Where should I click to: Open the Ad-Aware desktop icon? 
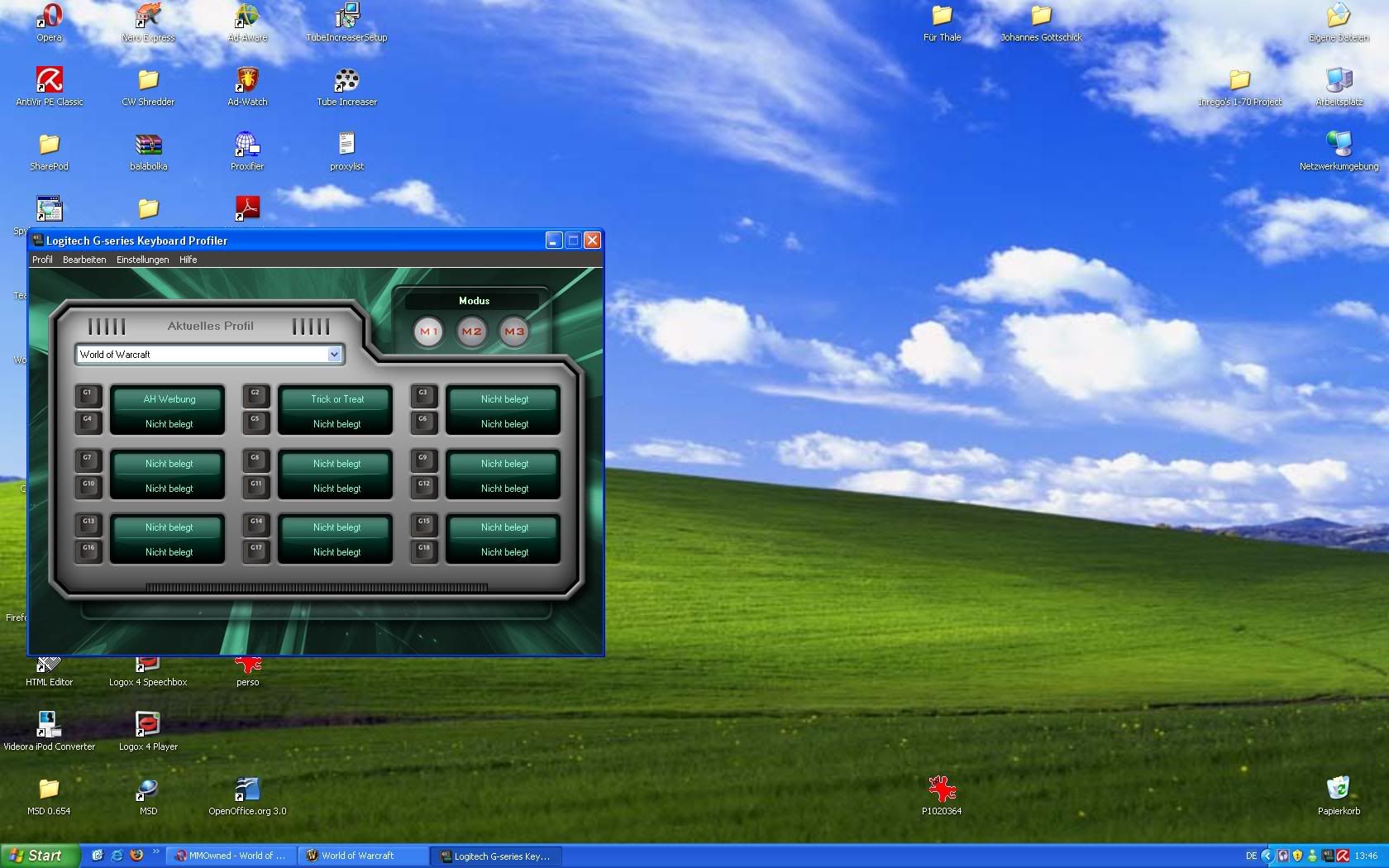pyautogui.click(x=247, y=22)
